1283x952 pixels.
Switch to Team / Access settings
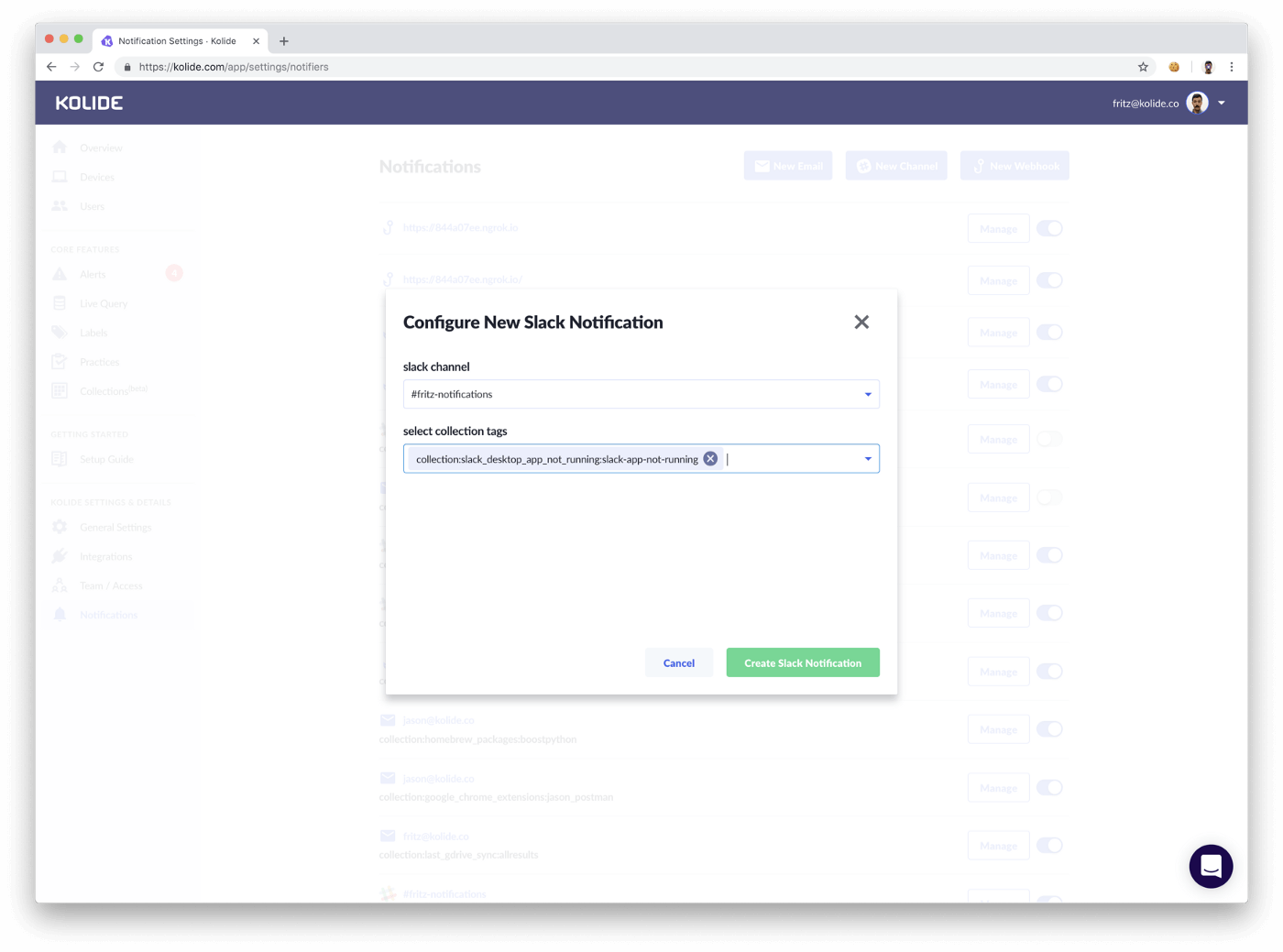59,585
